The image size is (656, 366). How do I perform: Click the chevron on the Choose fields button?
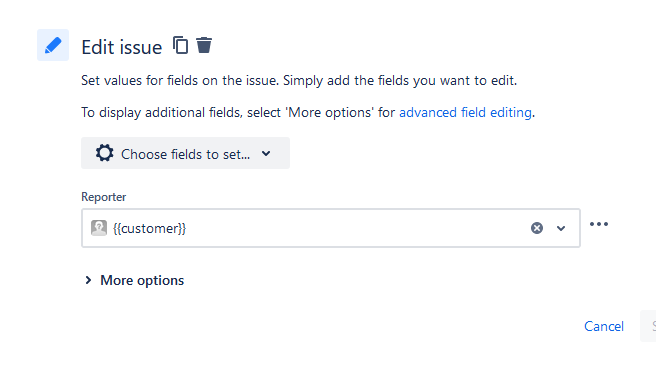point(266,154)
